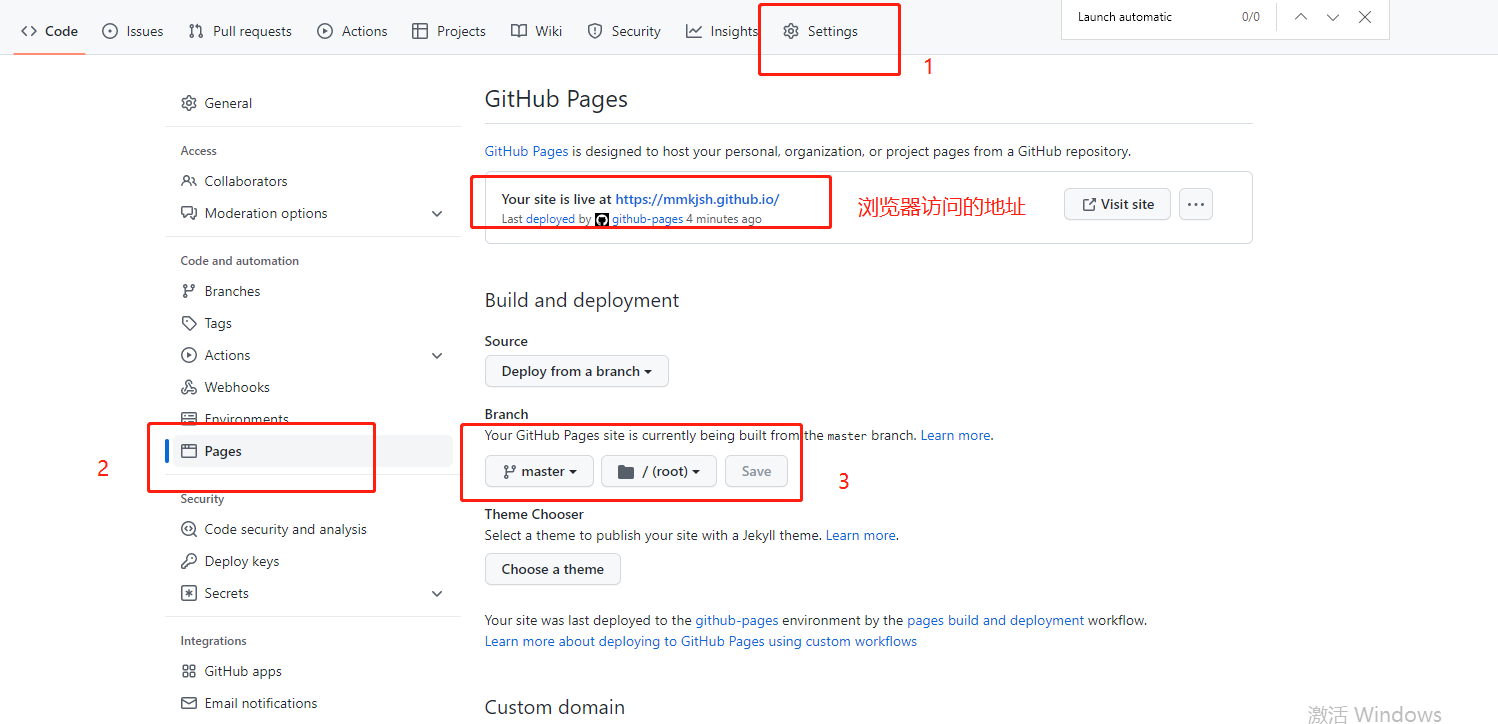Click the Security shield icon
This screenshot has width=1498, height=724.
coord(595,31)
